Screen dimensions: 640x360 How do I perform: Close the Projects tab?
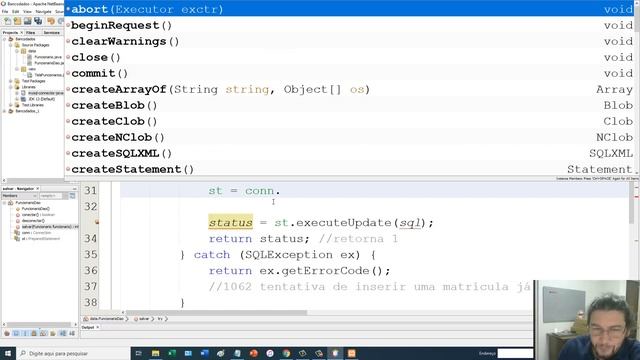[x=22, y=32]
